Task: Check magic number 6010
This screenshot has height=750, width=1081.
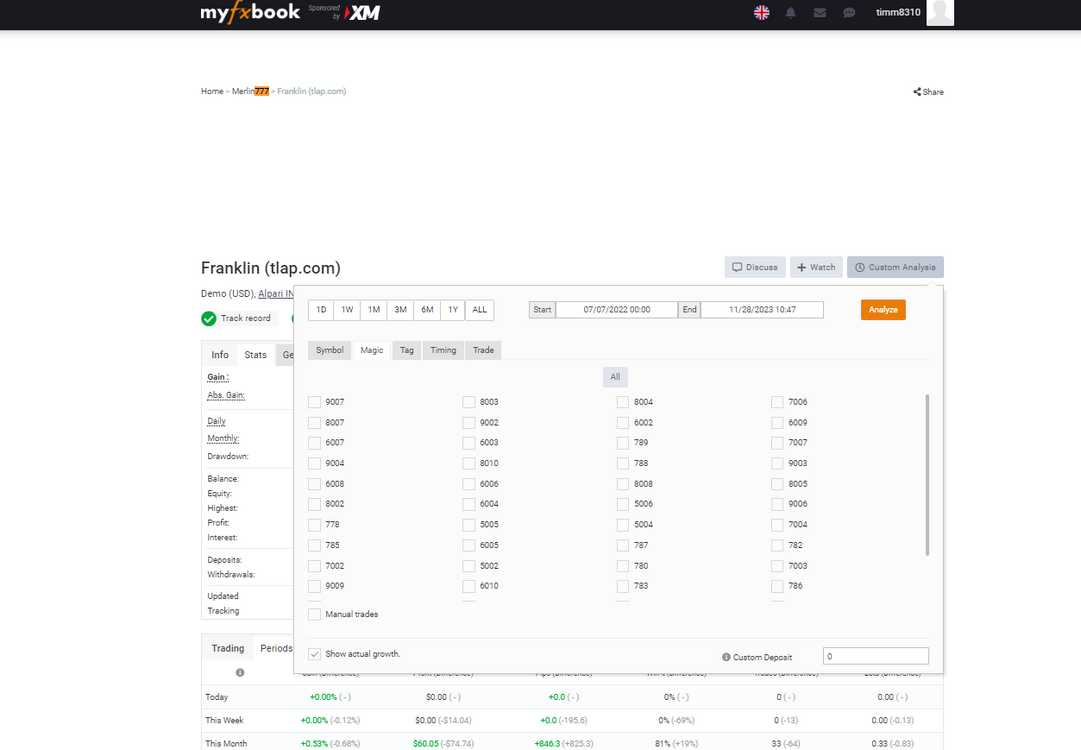Action: 469,586
